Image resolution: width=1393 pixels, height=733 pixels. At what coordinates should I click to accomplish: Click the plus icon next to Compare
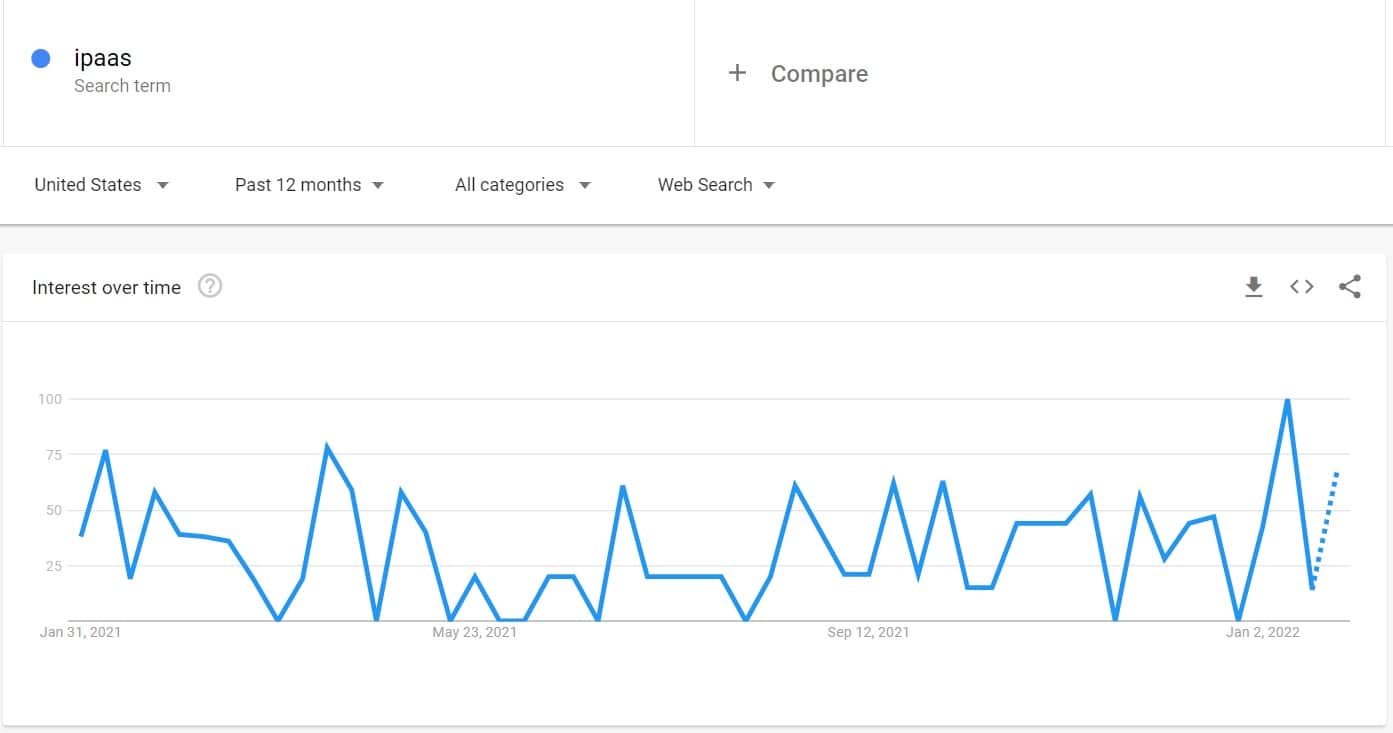point(737,73)
